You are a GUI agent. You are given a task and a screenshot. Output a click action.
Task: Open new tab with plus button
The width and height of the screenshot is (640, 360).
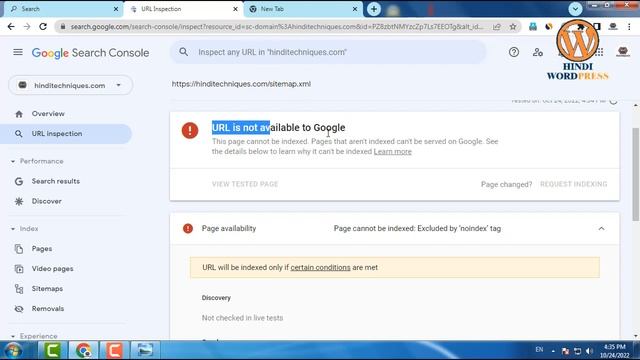374,9
